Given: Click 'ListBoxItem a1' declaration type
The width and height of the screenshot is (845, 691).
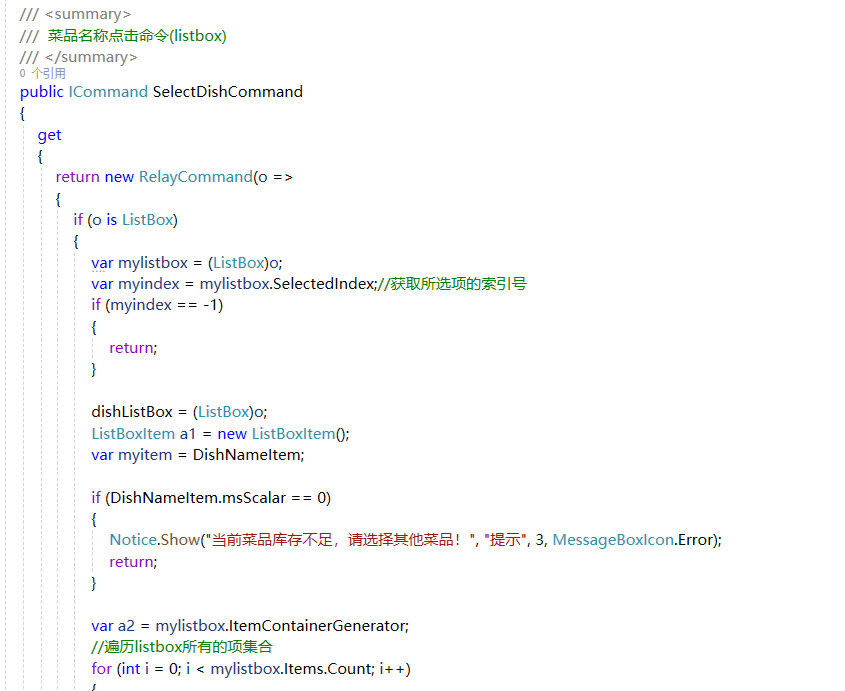Looking at the screenshot, I should coord(133,433).
